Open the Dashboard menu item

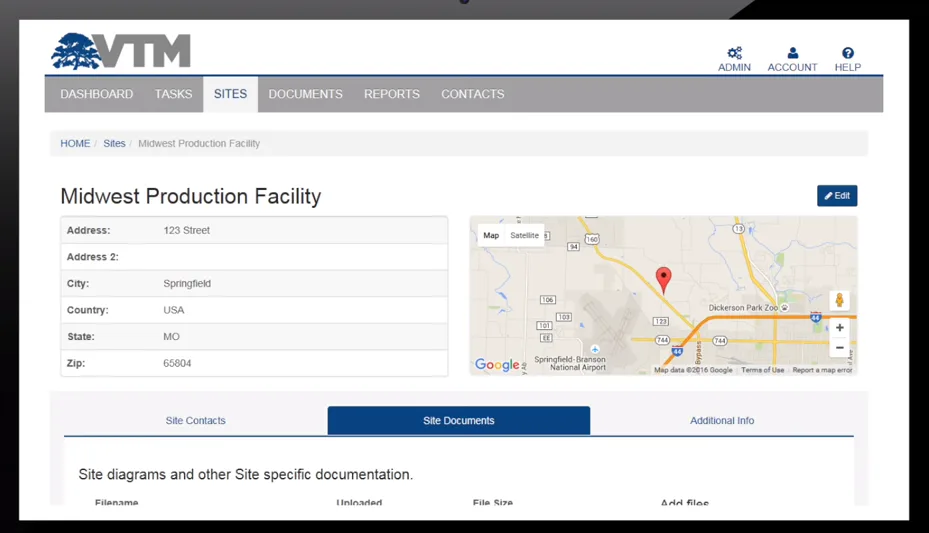[97, 94]
